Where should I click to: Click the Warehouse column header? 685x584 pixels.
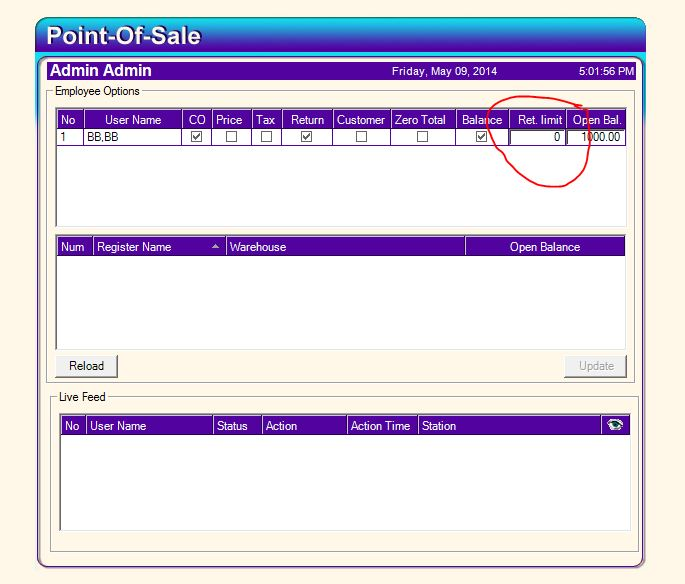coord(345,247)
